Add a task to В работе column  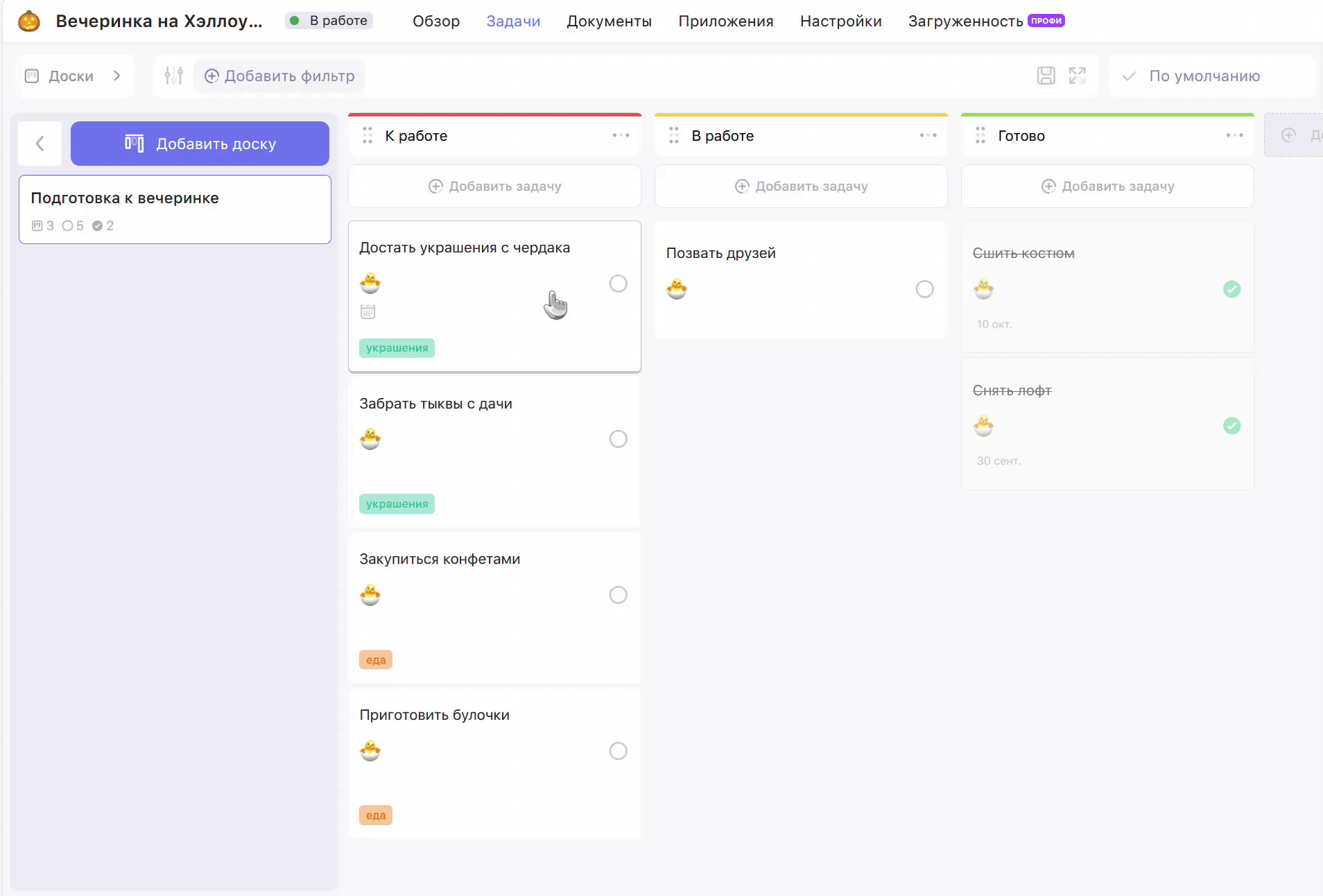[x=802, y=186]
